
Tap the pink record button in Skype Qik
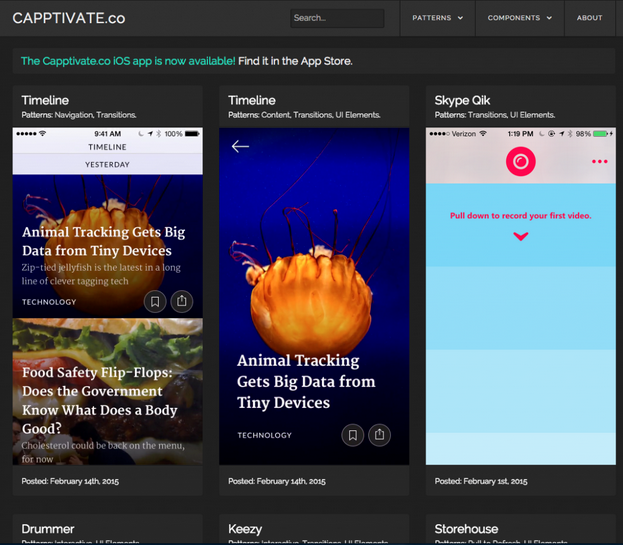pos(520,161)
